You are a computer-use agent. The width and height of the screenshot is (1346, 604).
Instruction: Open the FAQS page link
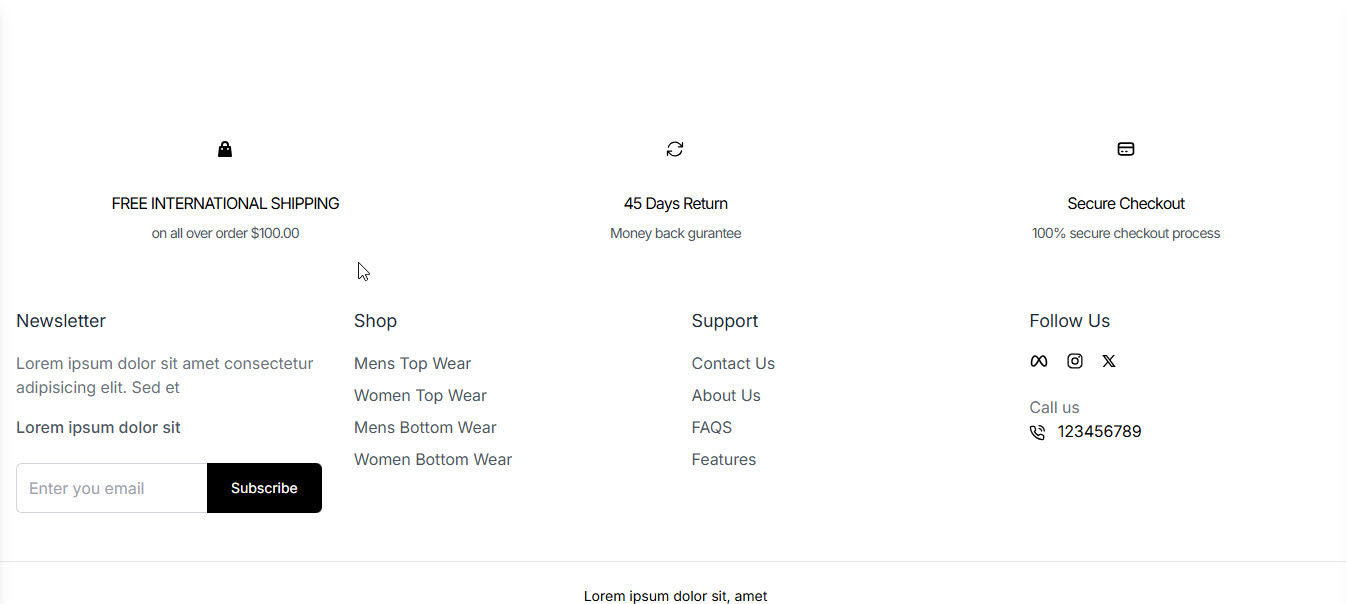coord(712,427)
